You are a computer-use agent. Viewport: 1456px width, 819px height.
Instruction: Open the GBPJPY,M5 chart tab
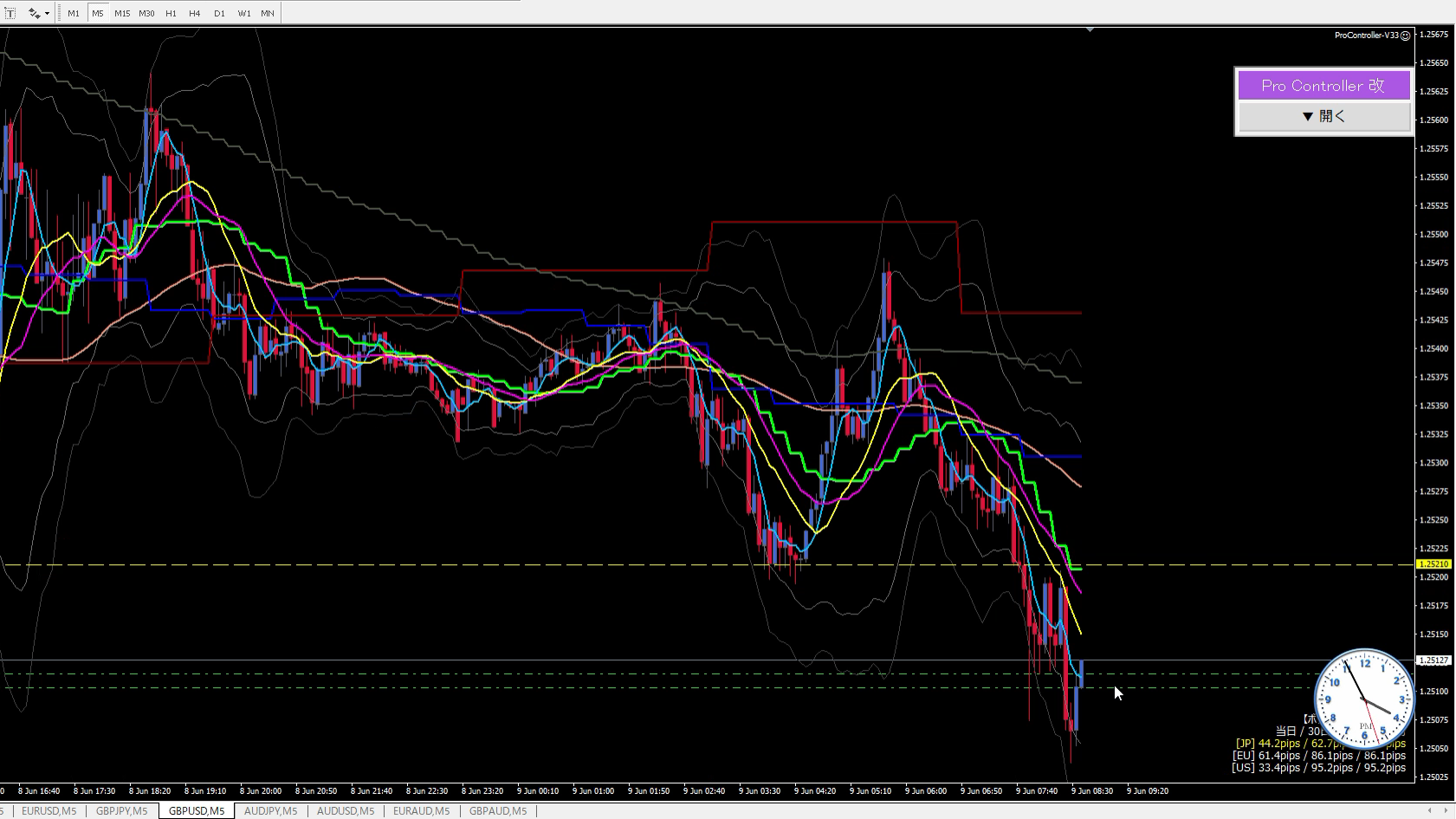[121, 811]
